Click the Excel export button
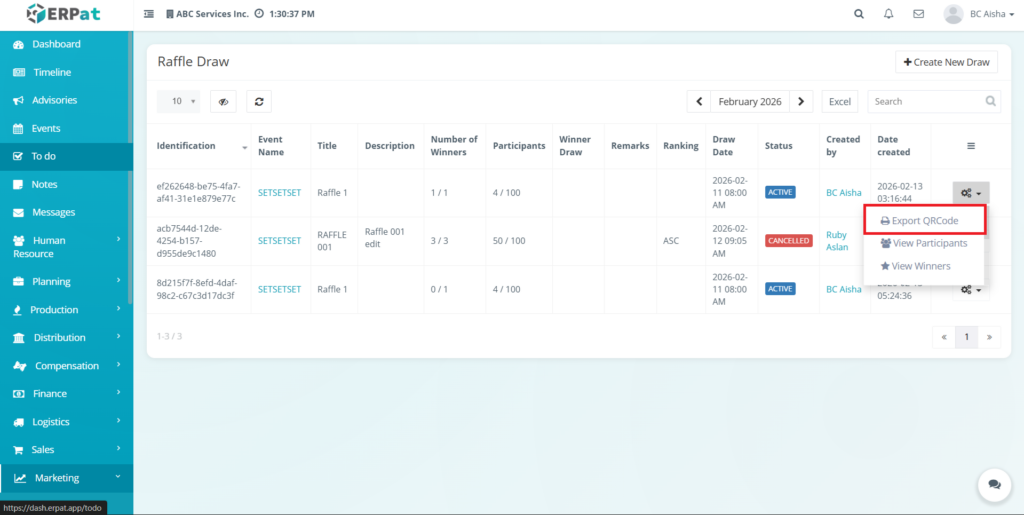This screenshot has height=515, width=1024. (x=840, y=101)
